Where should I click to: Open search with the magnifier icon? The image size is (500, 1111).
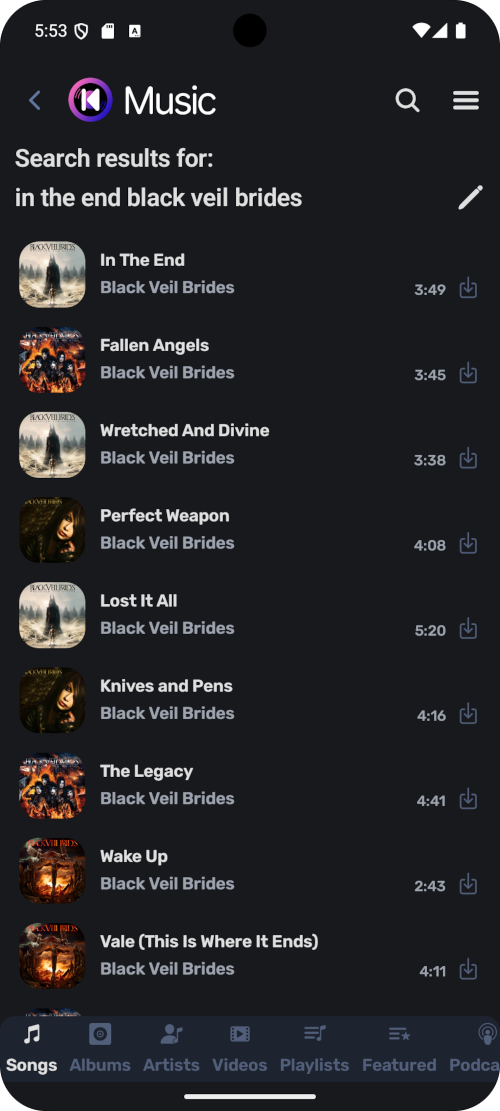407,101
